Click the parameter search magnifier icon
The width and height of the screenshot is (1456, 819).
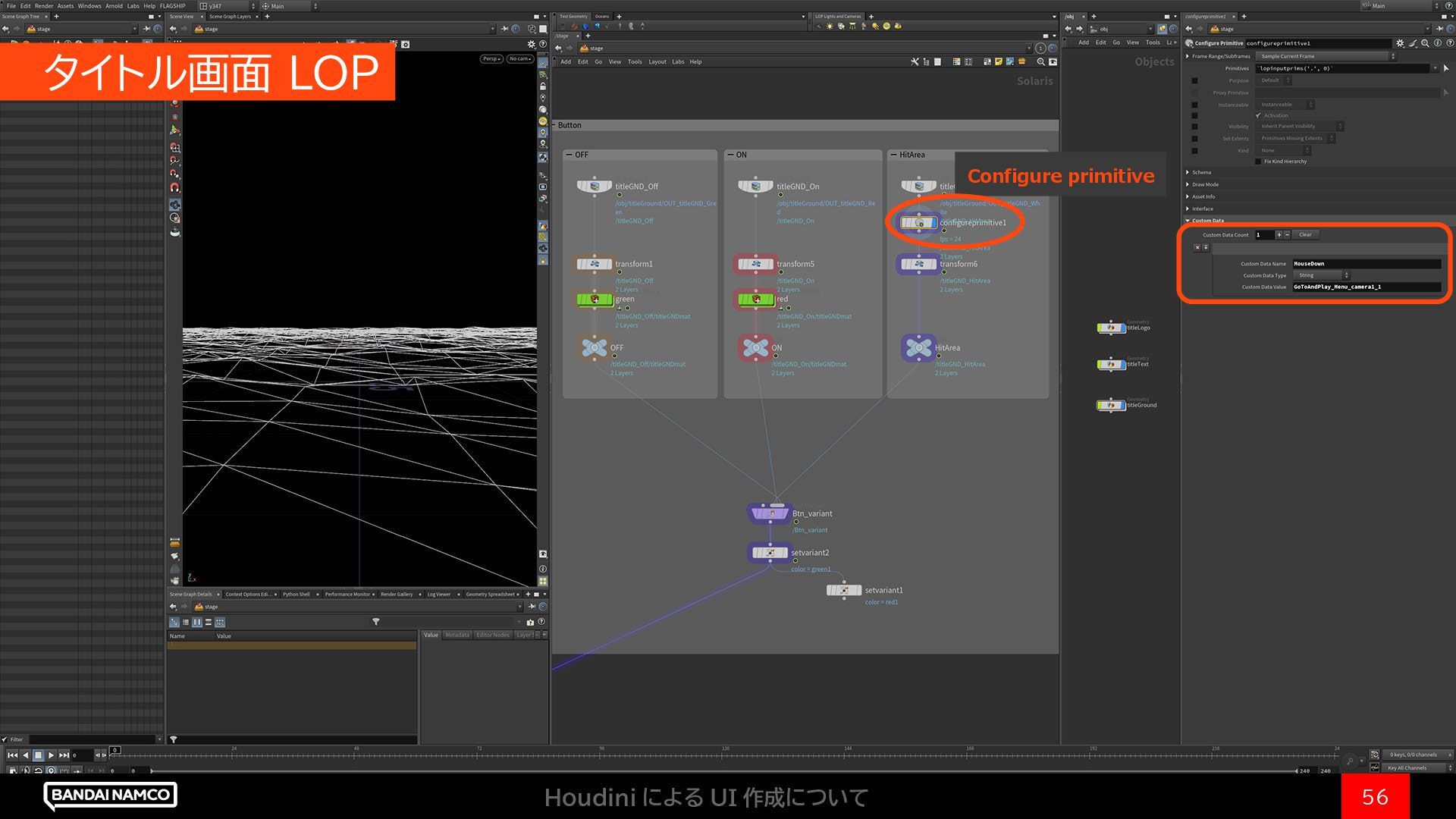click(1425, 43)
